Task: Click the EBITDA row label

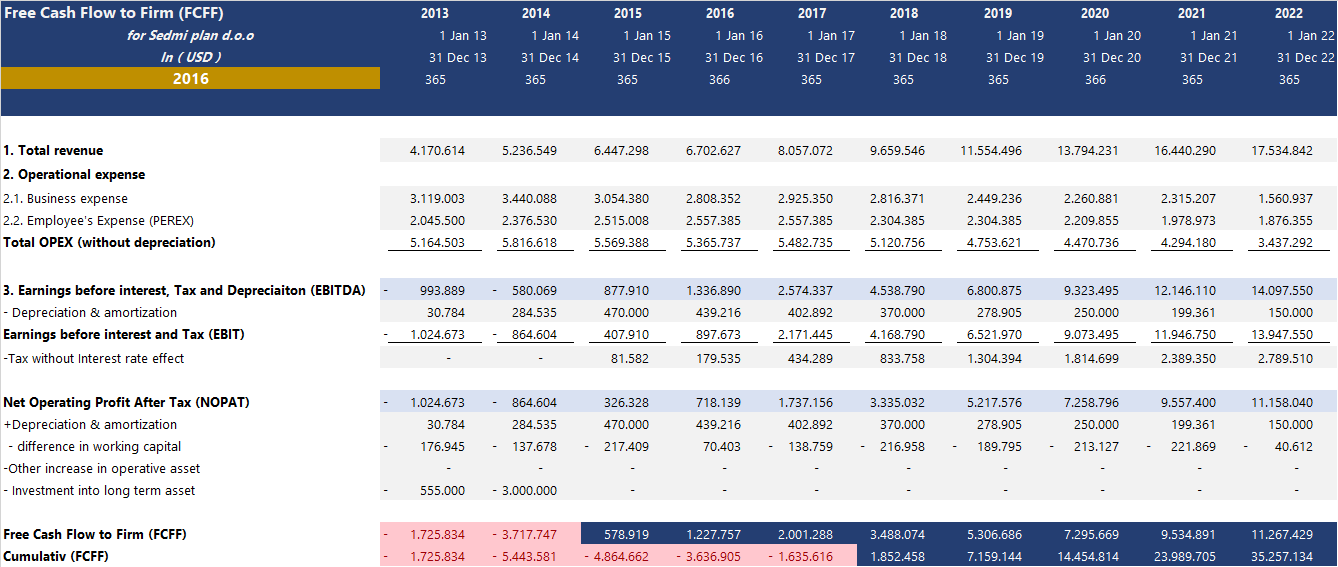Action: click(x=184, y=291)
